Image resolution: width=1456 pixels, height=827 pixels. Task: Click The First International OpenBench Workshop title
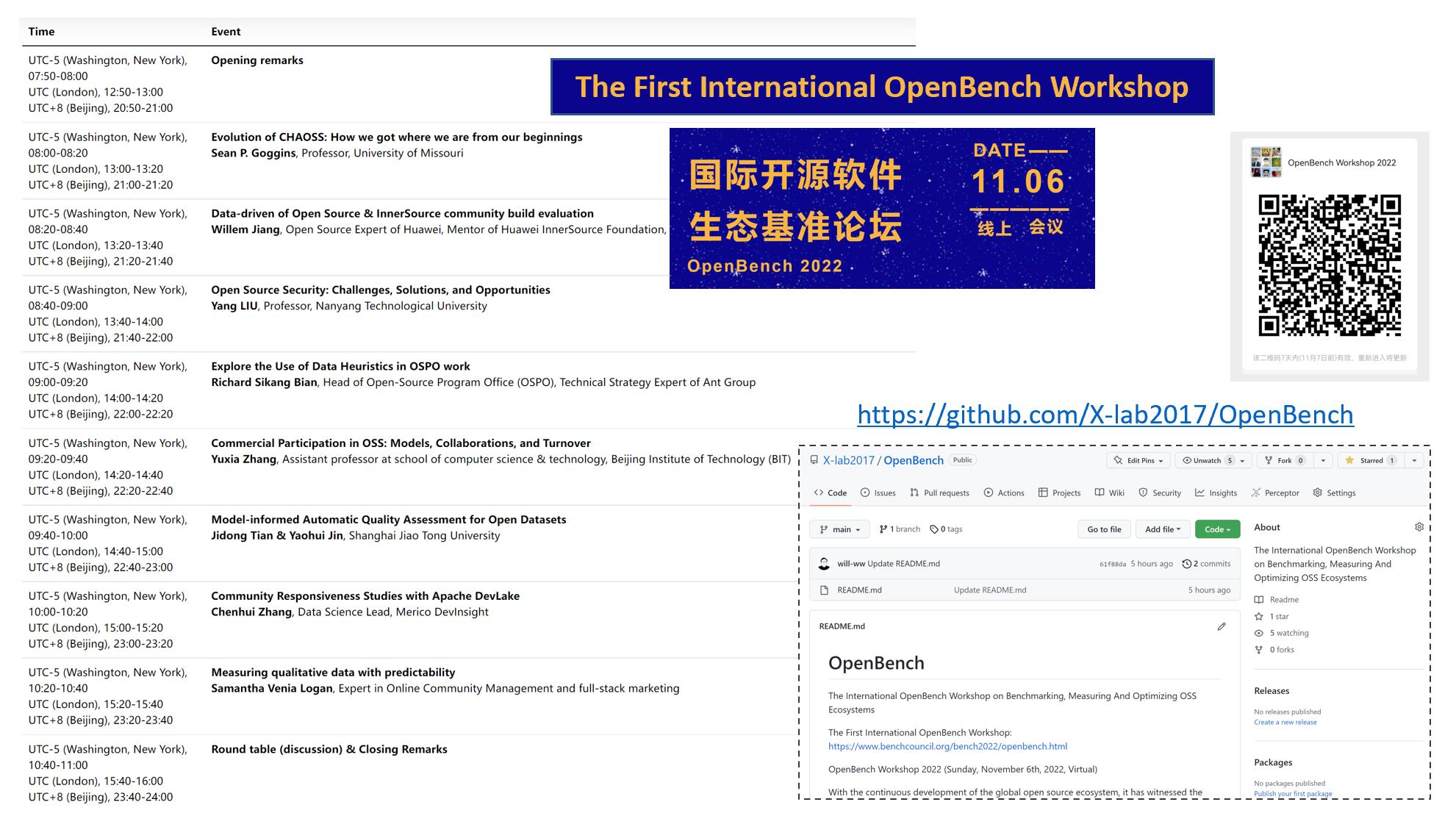click(x=882, y=87)
